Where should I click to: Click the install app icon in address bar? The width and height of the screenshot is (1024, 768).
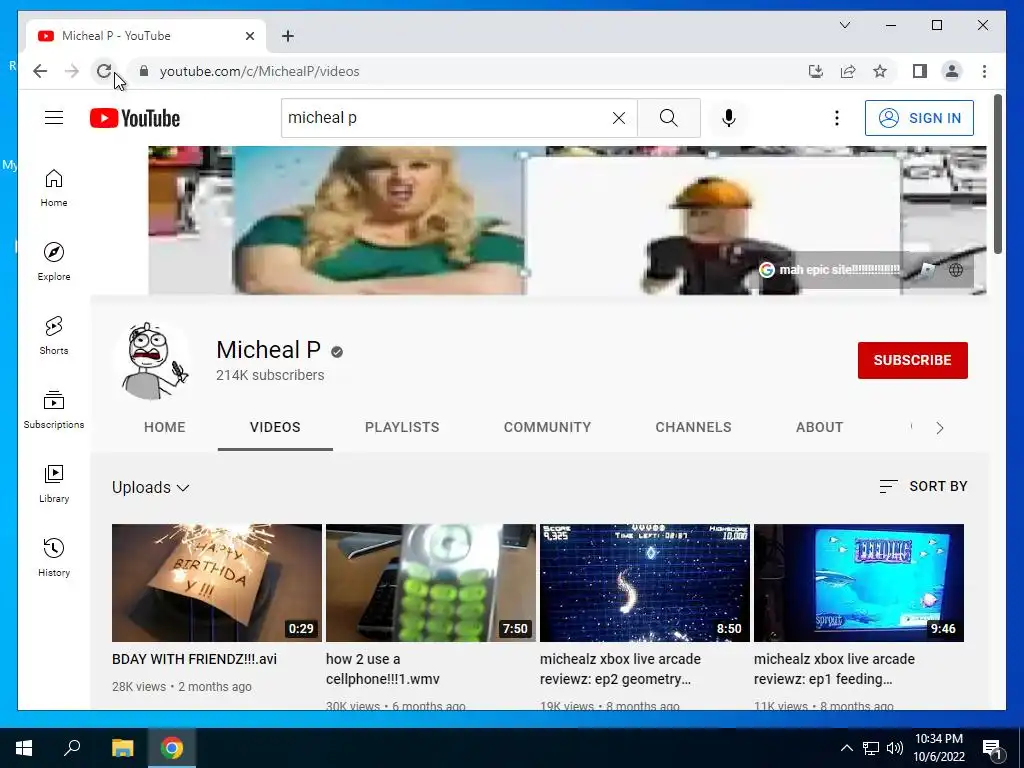[816, 71]
